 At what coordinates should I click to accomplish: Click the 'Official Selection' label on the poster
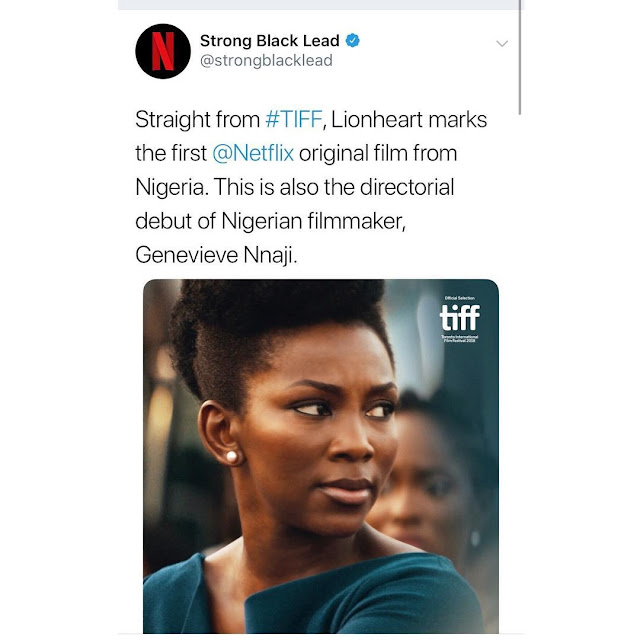click(460, 298)
